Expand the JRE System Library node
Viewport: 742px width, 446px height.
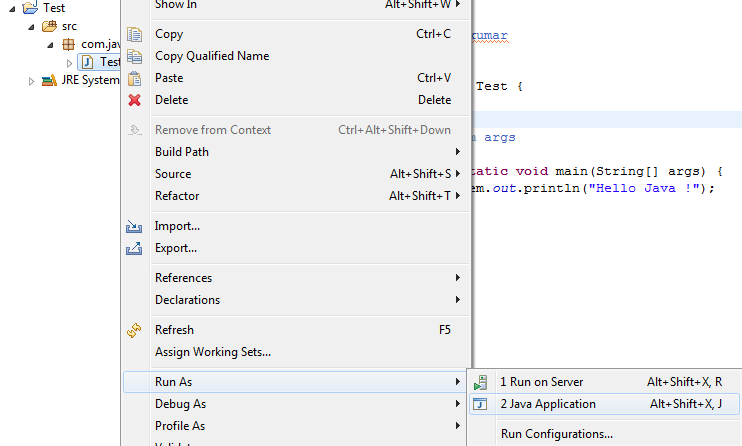click(32, 81)
